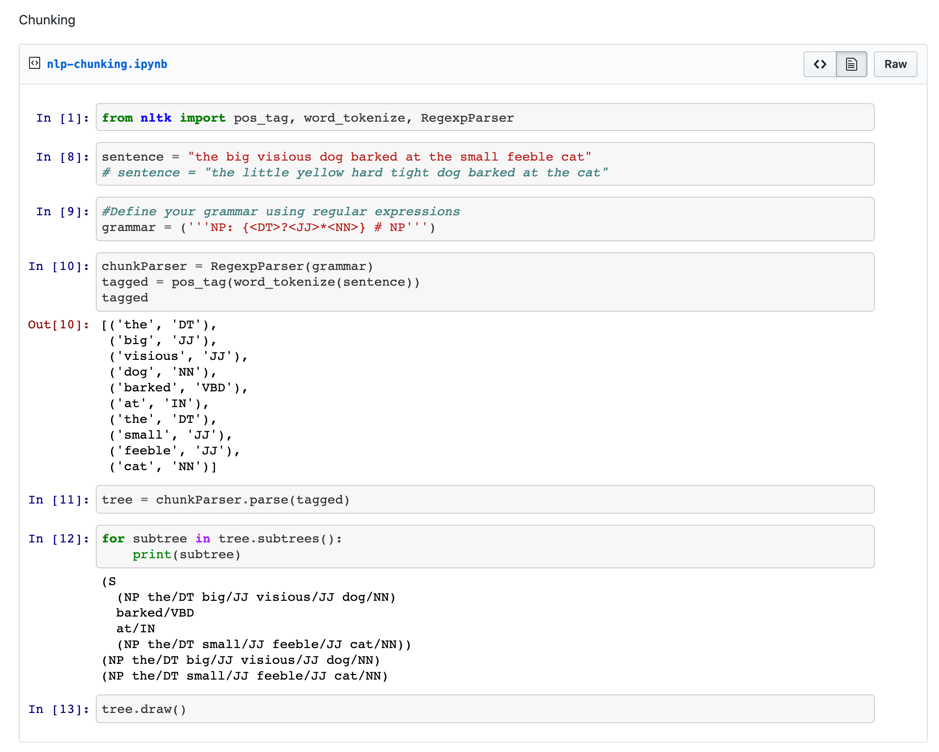Viewport: 939px width, 752px height.
Task: Open the nlp-chunking.ipynb file link
Action: tap(106, 63)
